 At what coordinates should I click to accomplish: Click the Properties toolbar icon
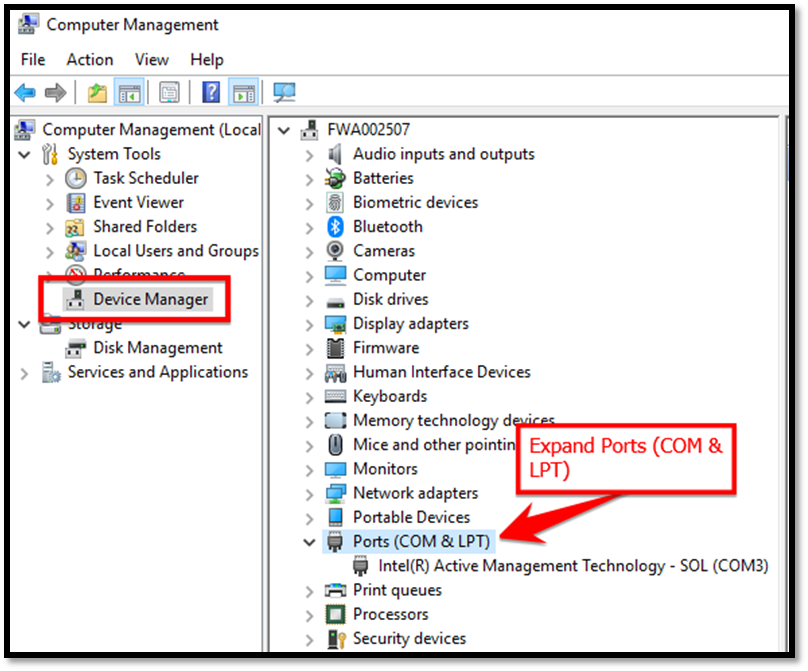pos(170,93)
